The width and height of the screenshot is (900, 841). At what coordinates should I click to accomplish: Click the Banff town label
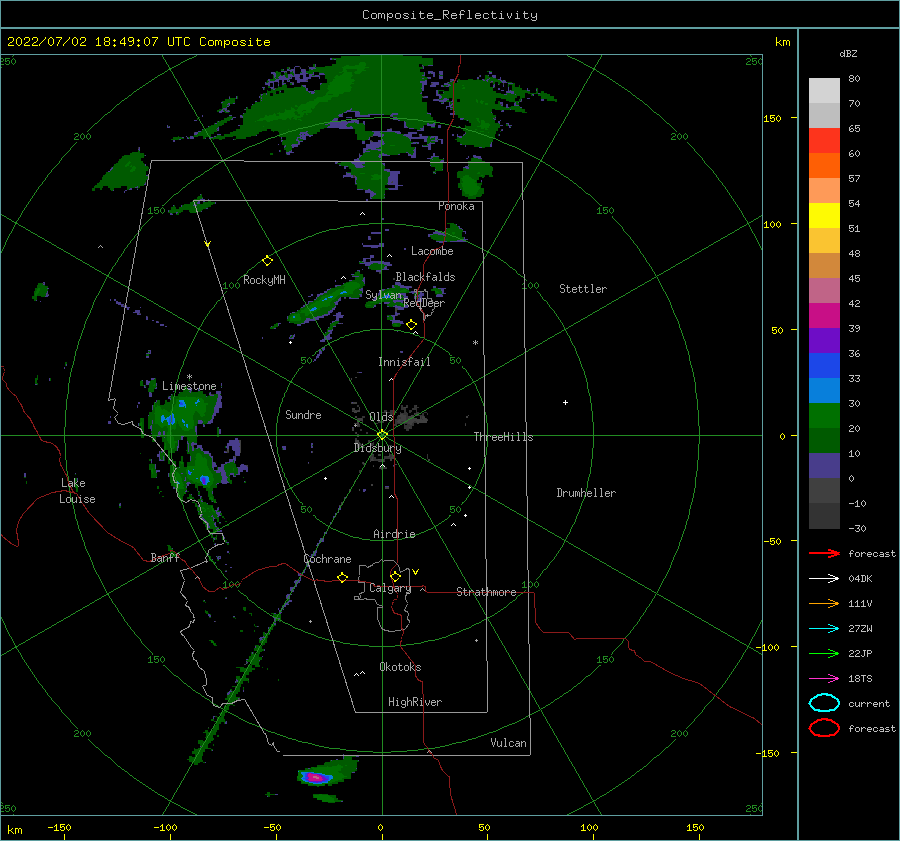[x=165, y=557]
